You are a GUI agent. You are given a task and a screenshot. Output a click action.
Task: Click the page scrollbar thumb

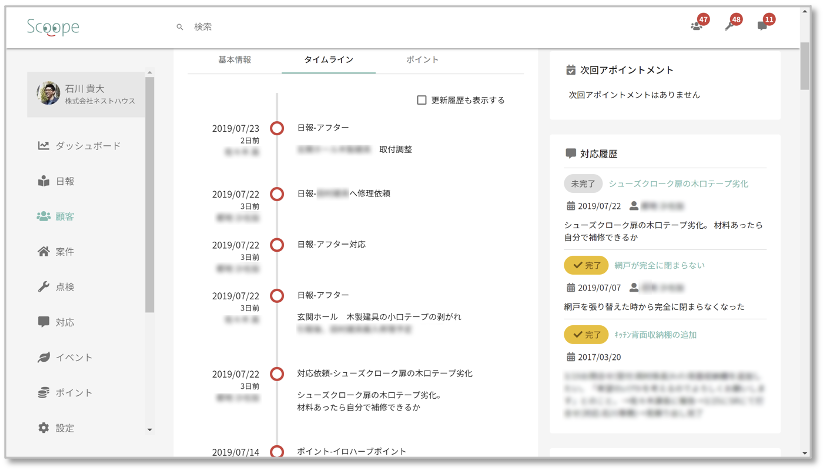click(805, 66)
